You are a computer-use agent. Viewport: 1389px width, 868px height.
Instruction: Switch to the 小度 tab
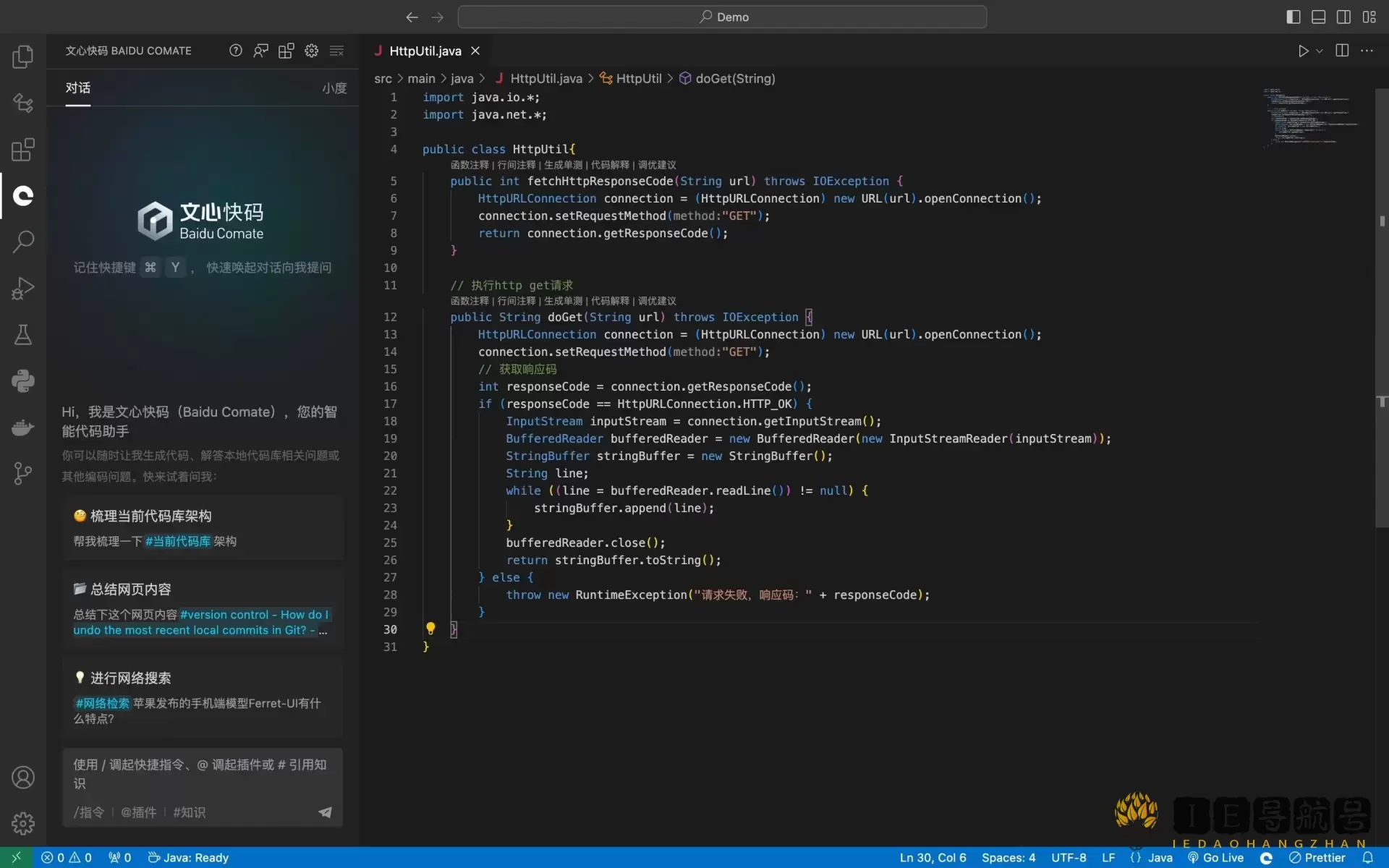[x=334, y=88]
